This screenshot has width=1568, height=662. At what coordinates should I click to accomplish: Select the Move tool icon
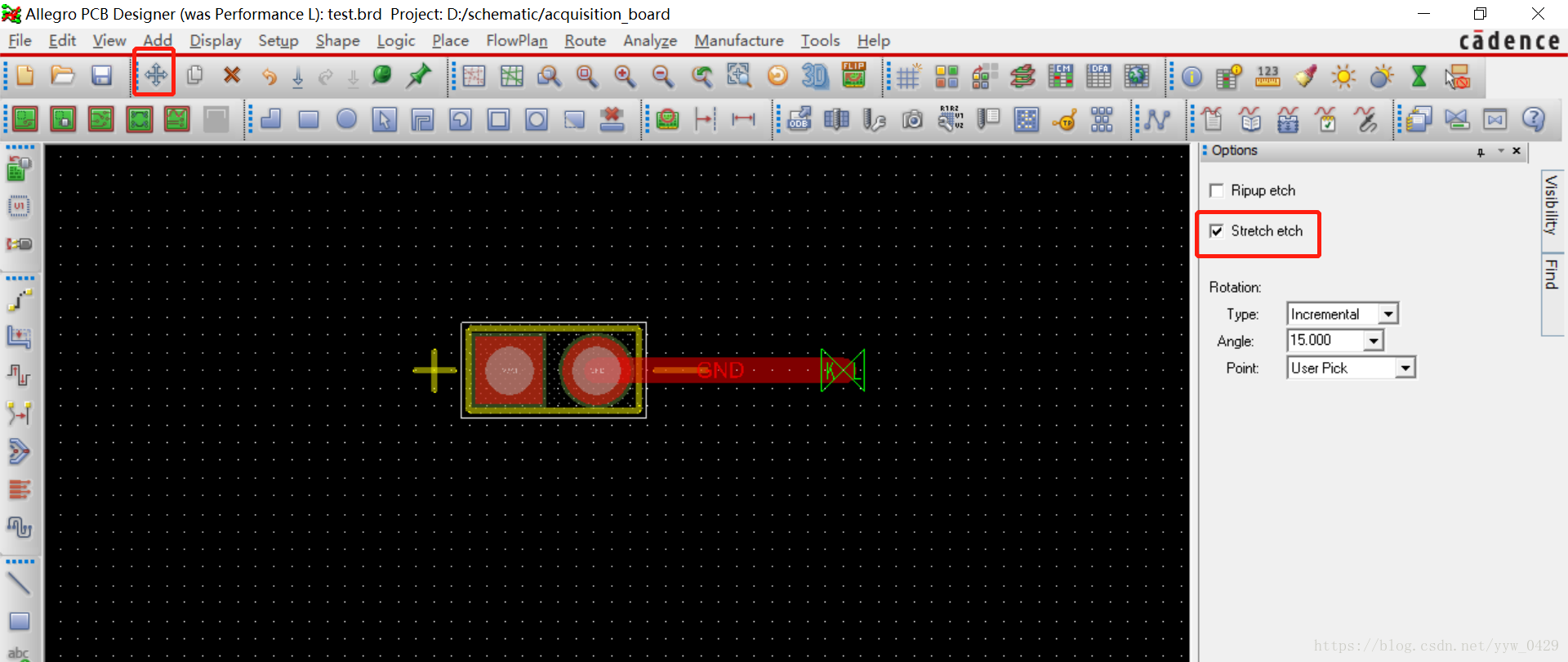pyautogui.click(x=155, y=75)
